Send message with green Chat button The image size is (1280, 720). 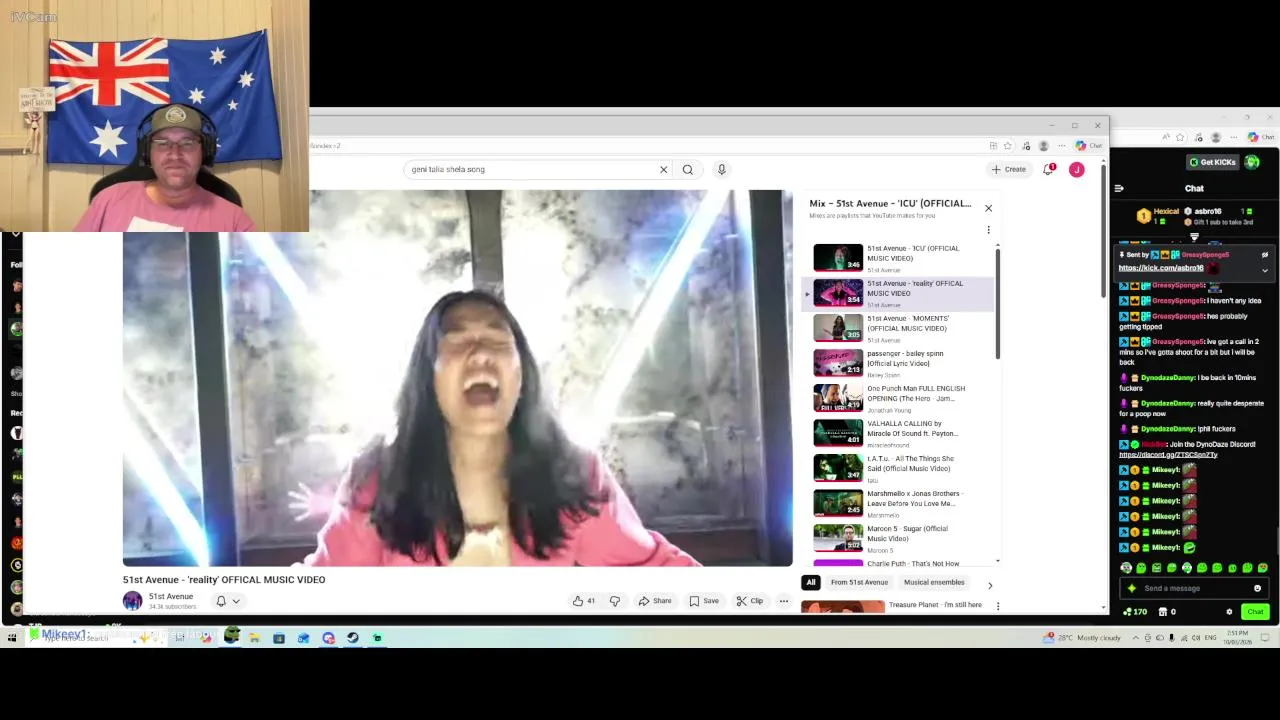coord(1255,612)
